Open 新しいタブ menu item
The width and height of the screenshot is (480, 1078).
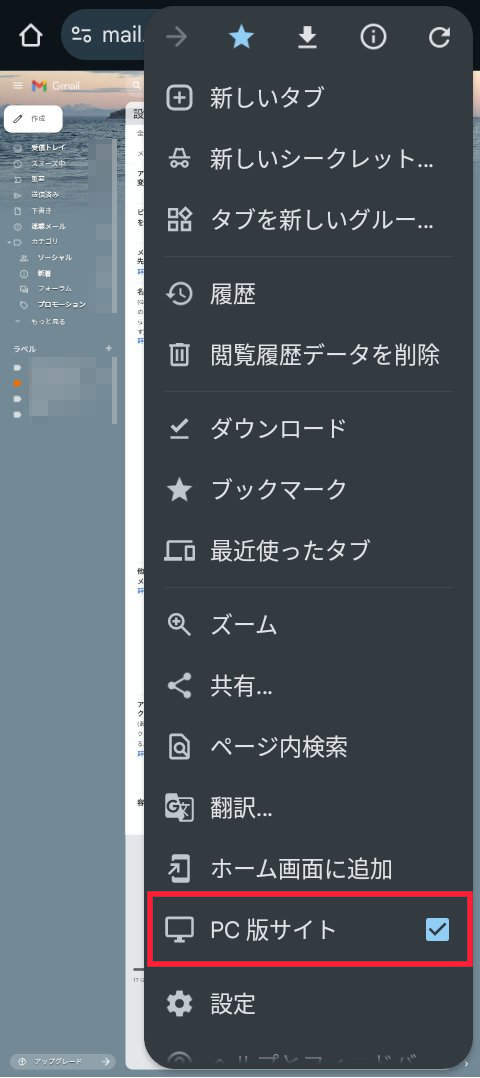[x=309, y=98]
